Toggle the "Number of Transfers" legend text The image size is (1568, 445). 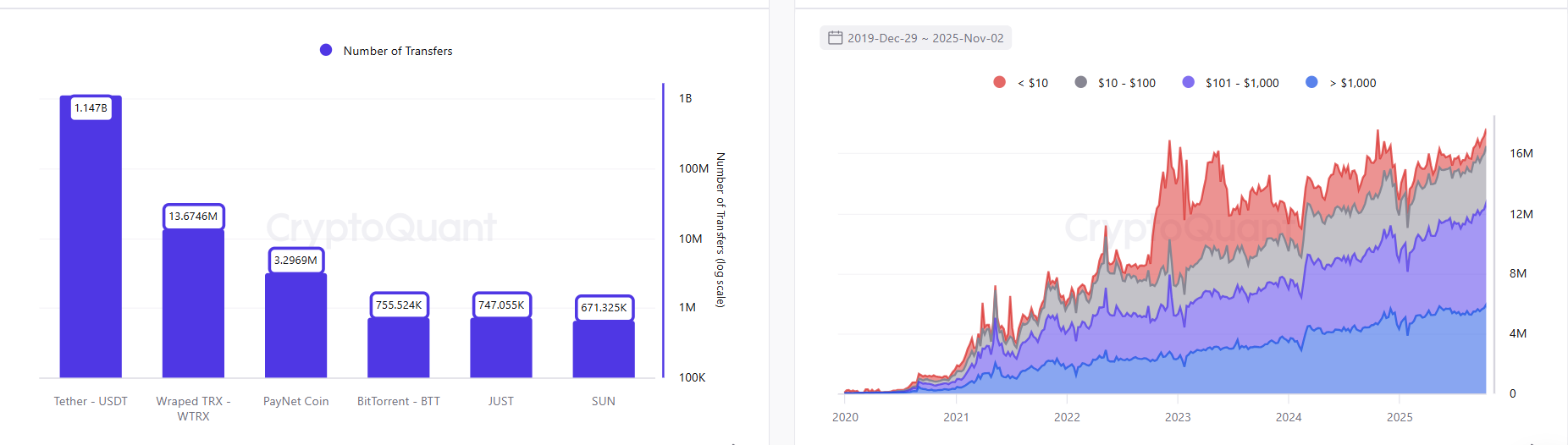click(x=397, y=51)
